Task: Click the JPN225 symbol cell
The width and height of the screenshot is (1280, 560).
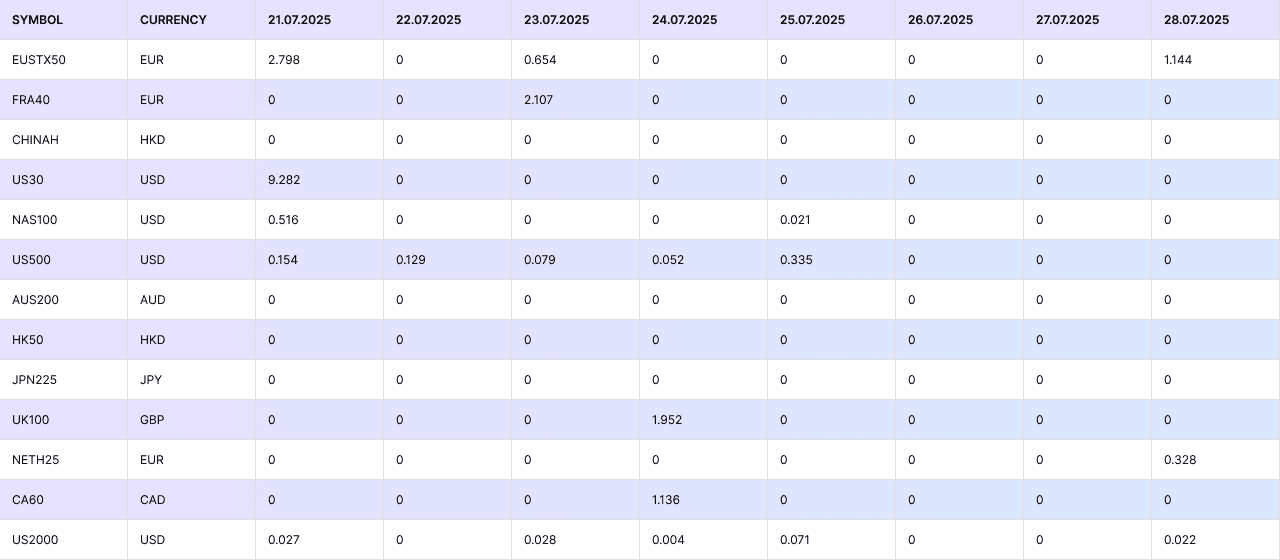Action: [64, 380]
